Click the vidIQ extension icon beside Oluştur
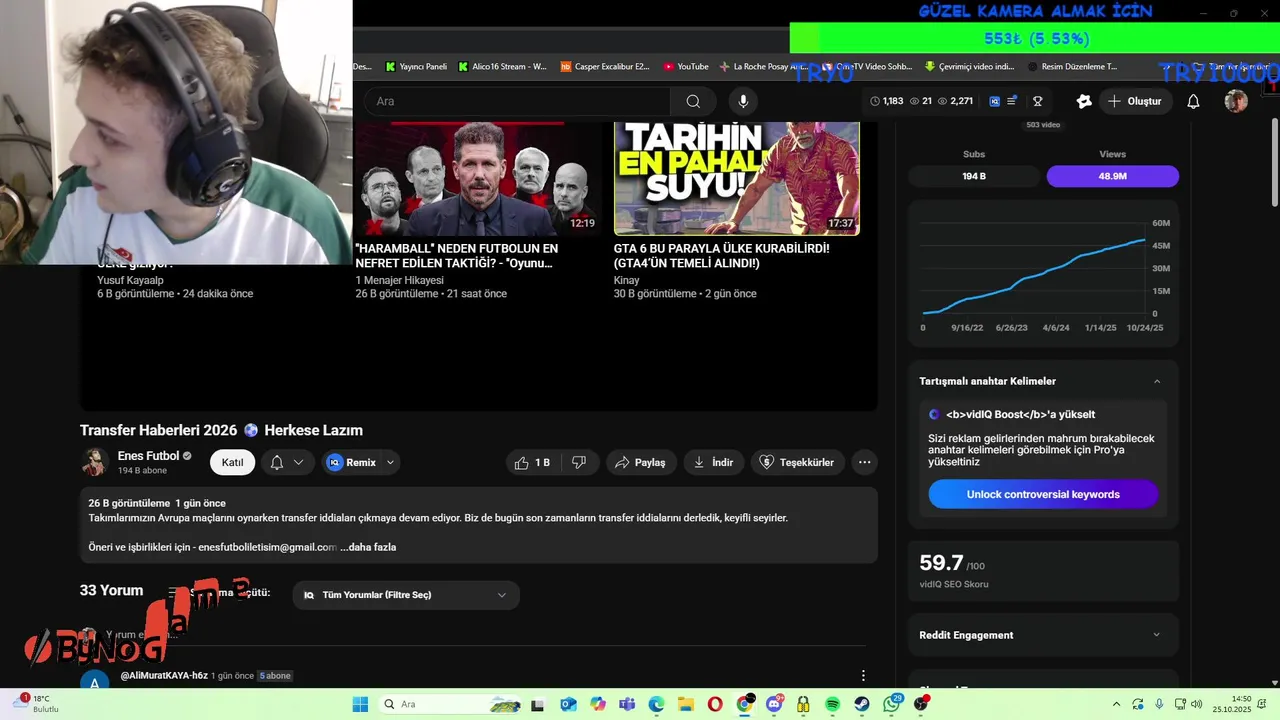 tap(1084, 101)
